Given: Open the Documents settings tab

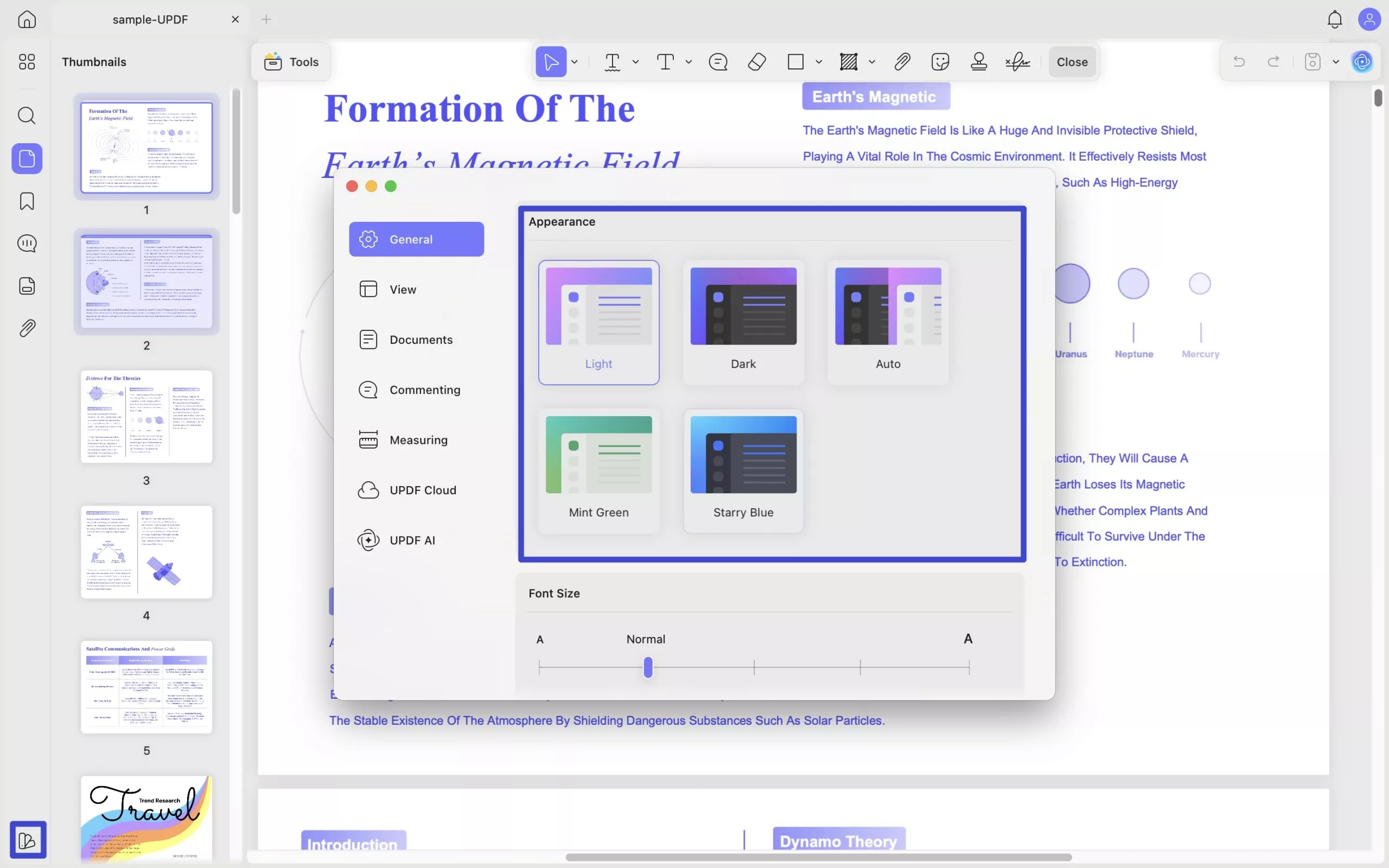Looking at the screenshot, I should [x=416, y=339].
